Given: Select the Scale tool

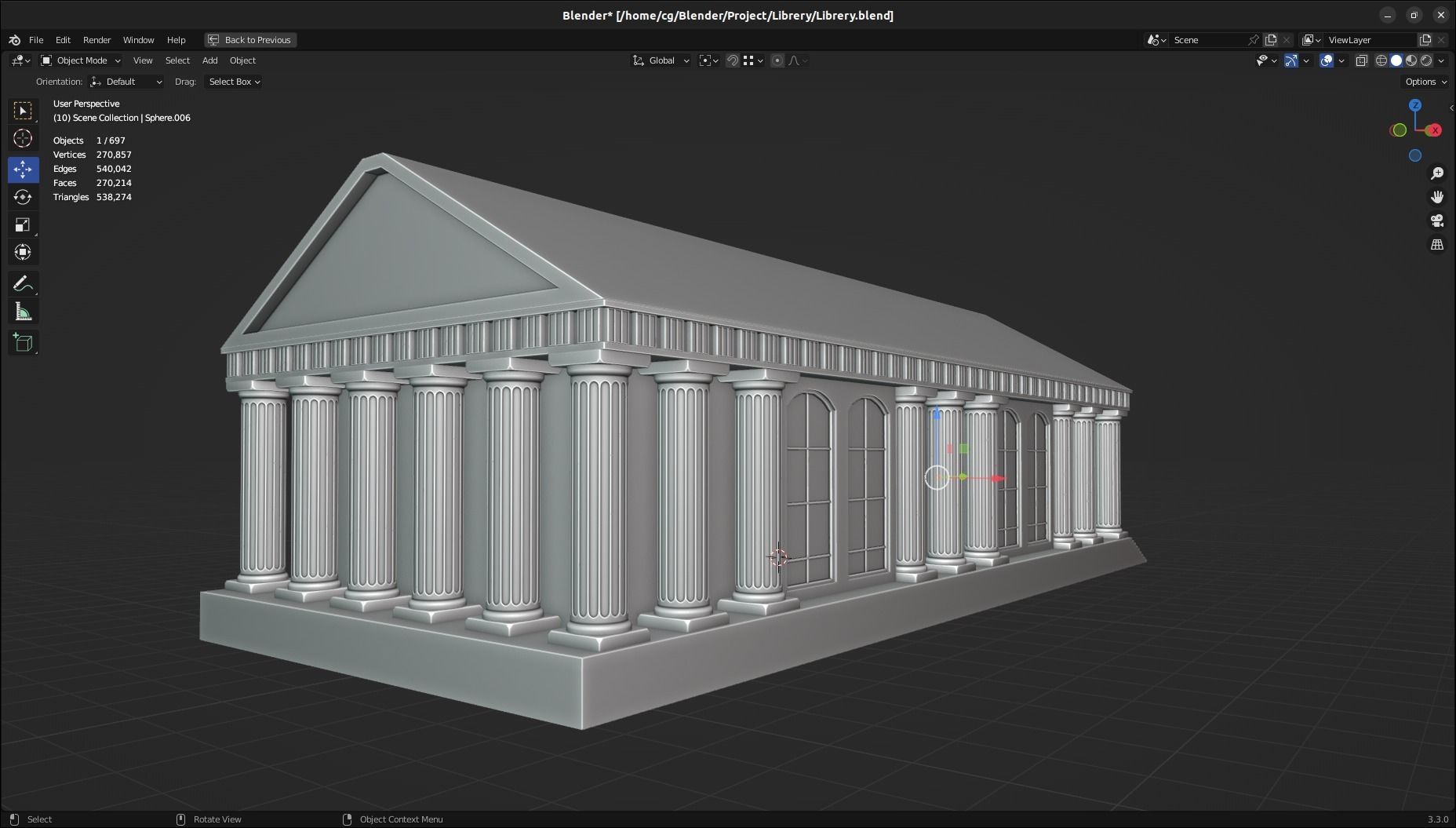Looking at the screenshot, I should pyautogui.click(x=23, y=224).
